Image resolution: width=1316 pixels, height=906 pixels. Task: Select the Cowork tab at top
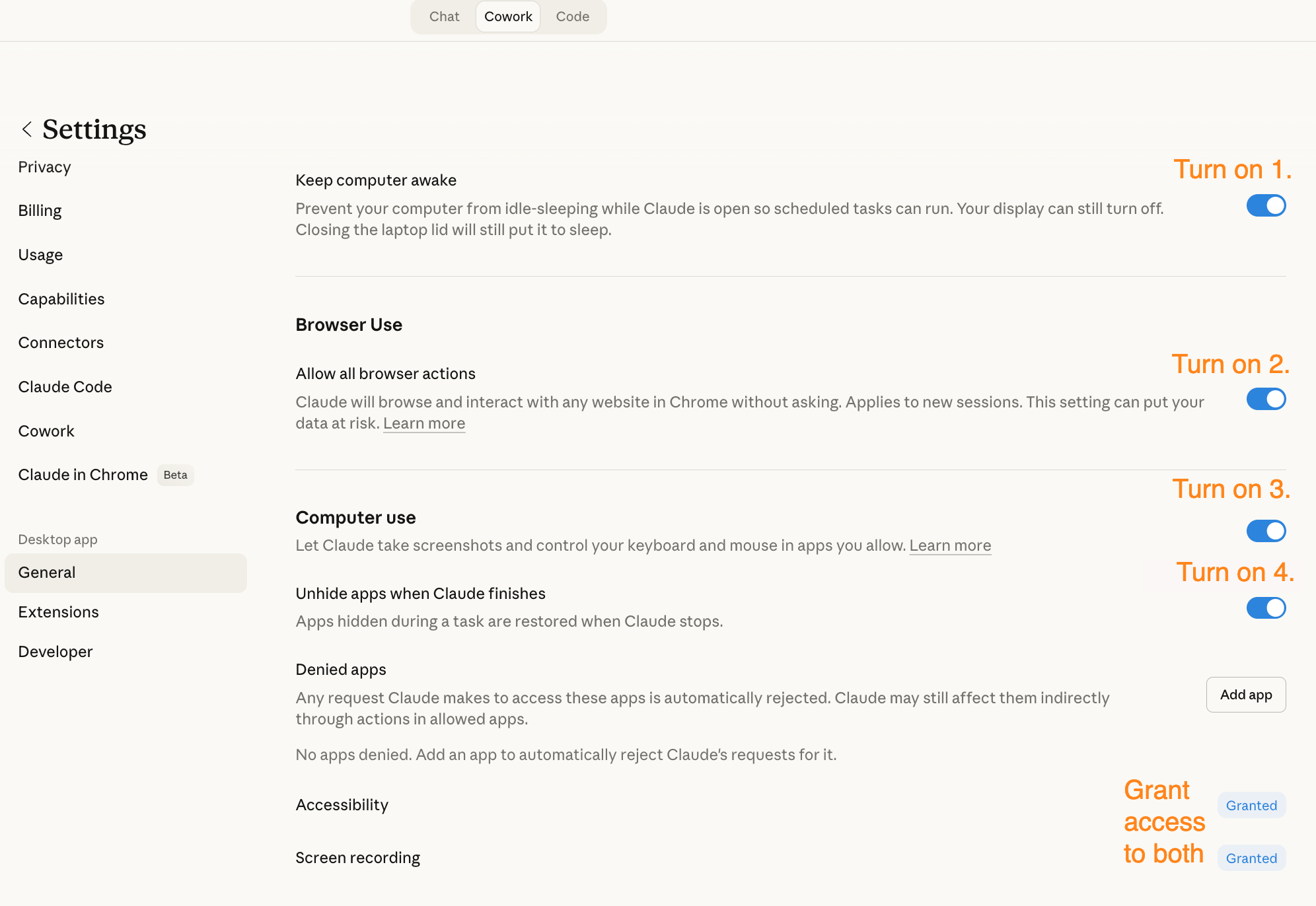[x=508, y=17]
